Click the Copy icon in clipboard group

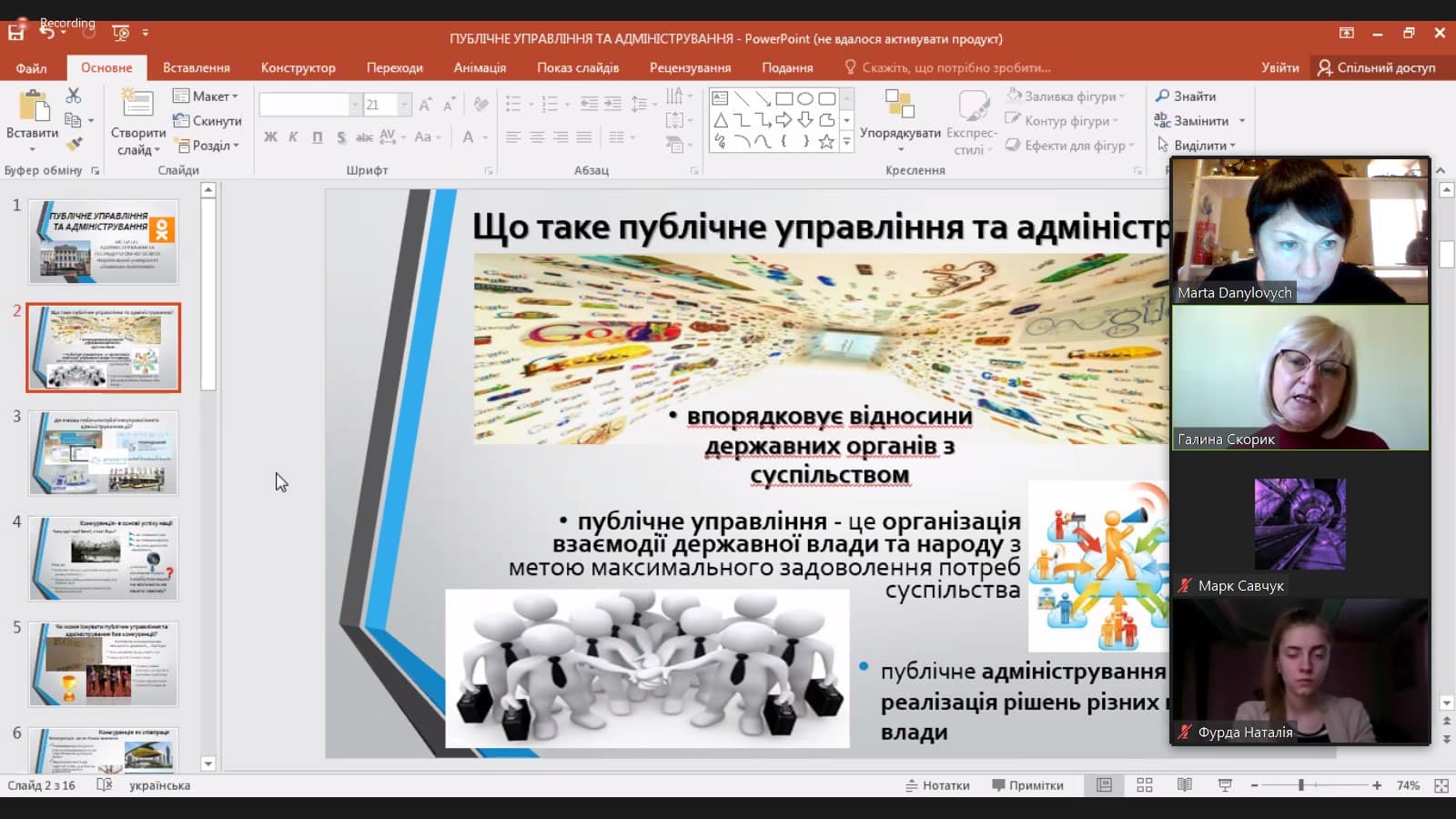(x=74, y=120)
